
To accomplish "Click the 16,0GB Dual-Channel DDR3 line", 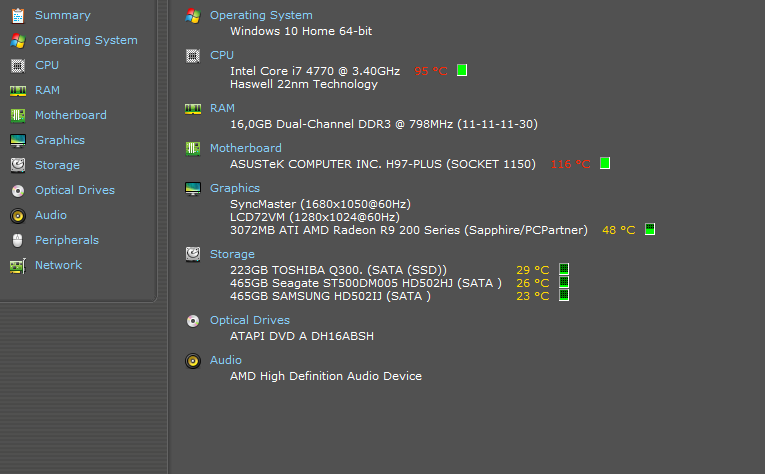I will pyautogui.click(x=384, y=124).
